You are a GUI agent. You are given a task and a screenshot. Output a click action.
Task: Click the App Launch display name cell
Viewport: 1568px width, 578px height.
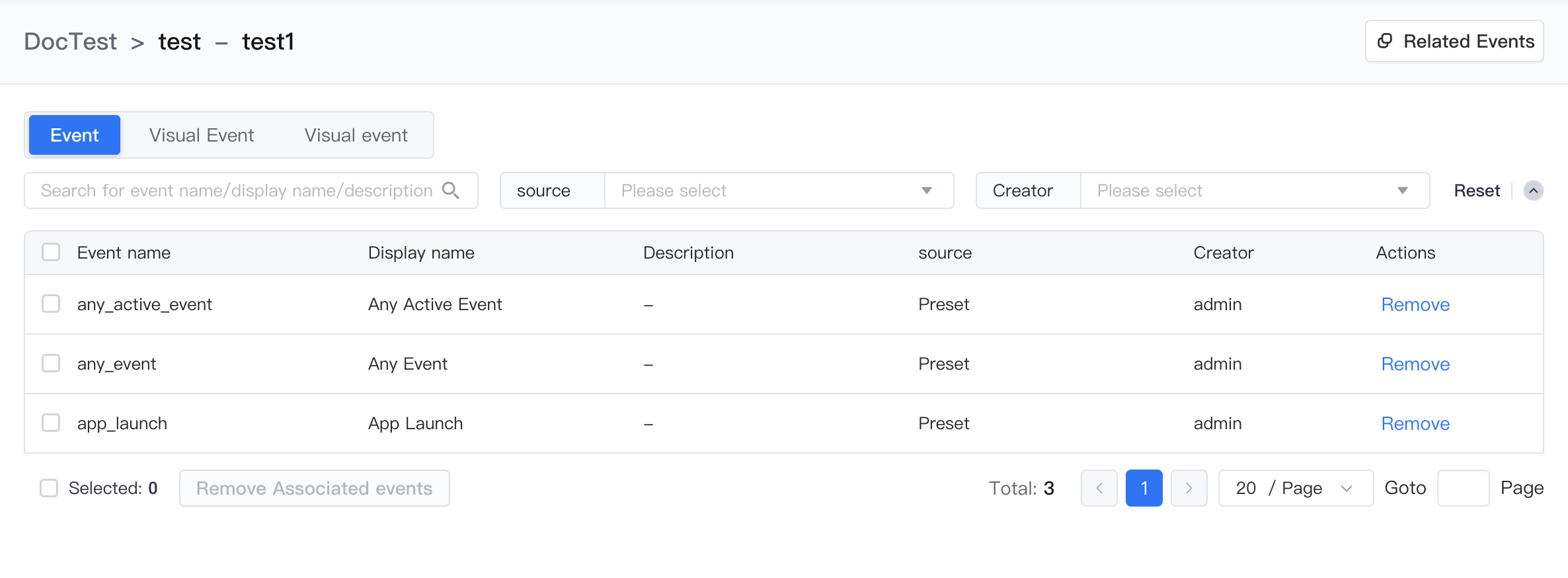tap(415, 423)
